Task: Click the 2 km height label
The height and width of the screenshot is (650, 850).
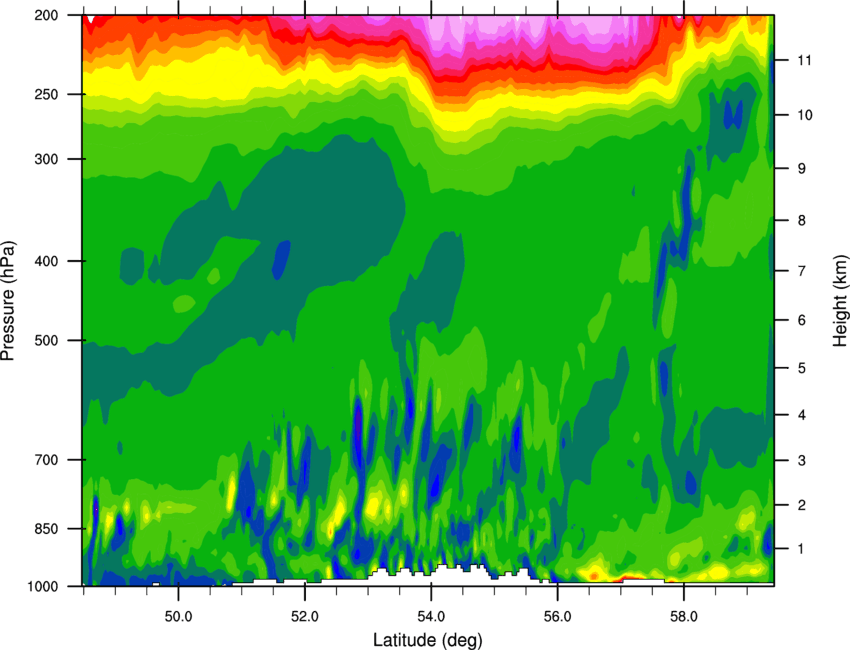Action: point(802,505)
